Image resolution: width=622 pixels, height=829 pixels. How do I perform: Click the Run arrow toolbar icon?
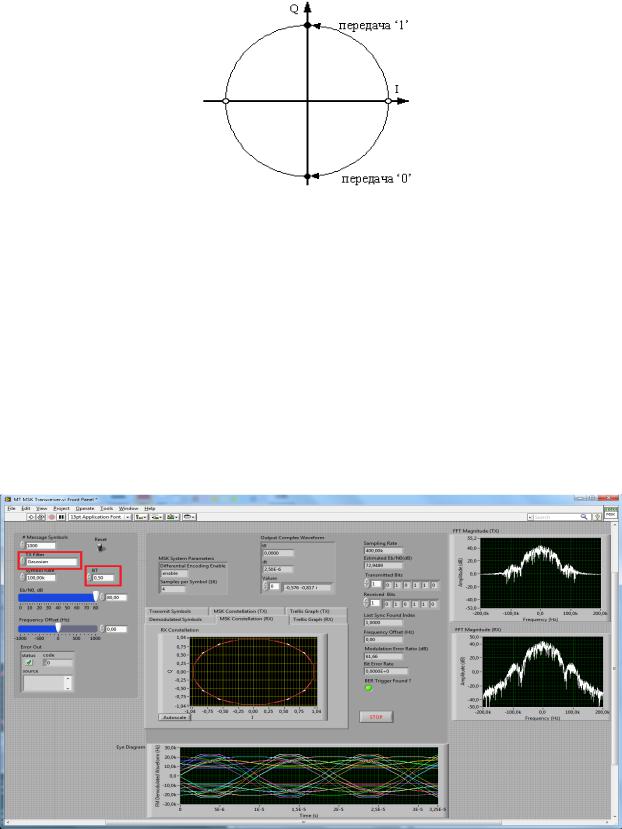(x=31, y=517)
